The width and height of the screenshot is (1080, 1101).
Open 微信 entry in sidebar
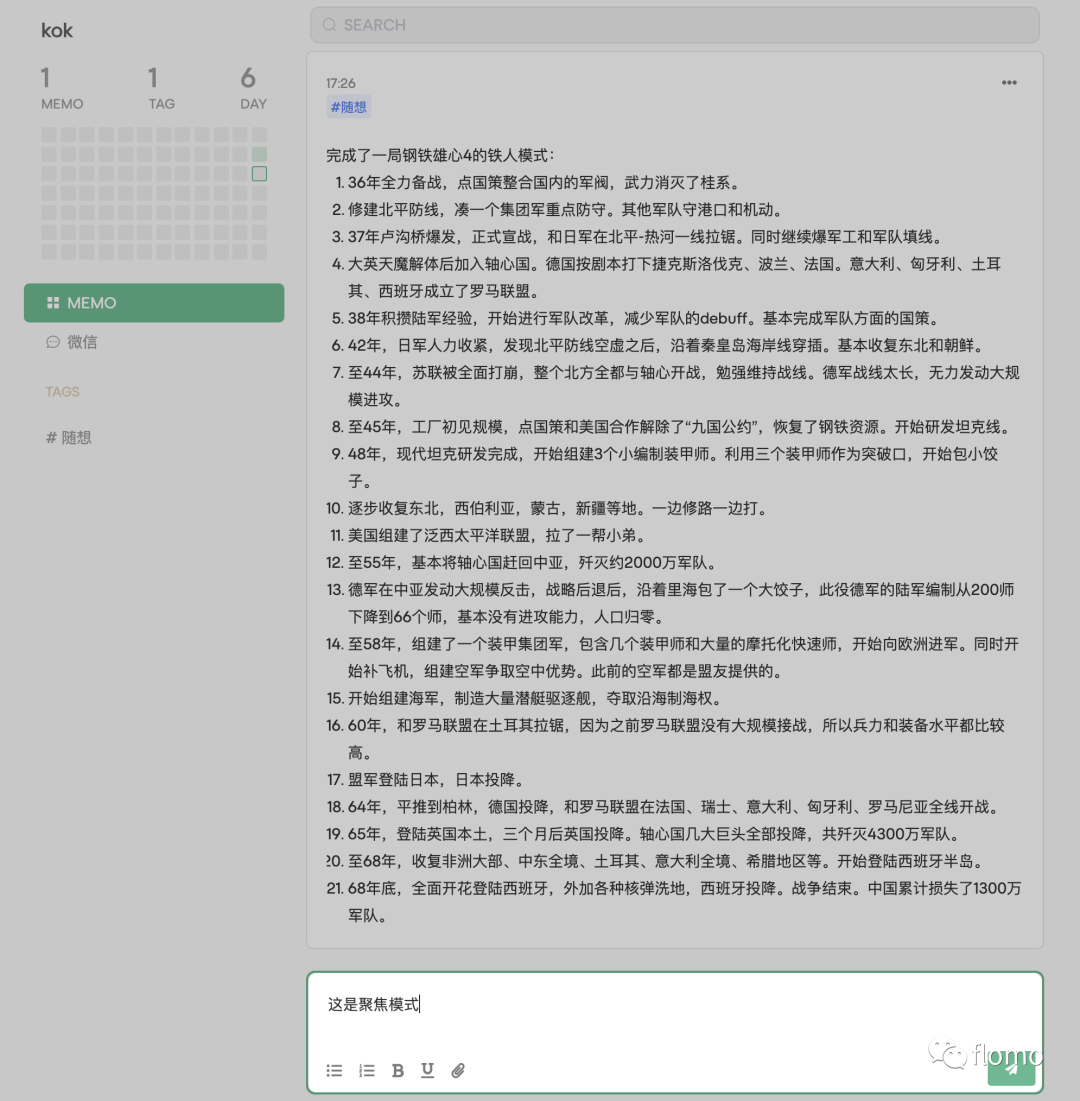[72, 342]
